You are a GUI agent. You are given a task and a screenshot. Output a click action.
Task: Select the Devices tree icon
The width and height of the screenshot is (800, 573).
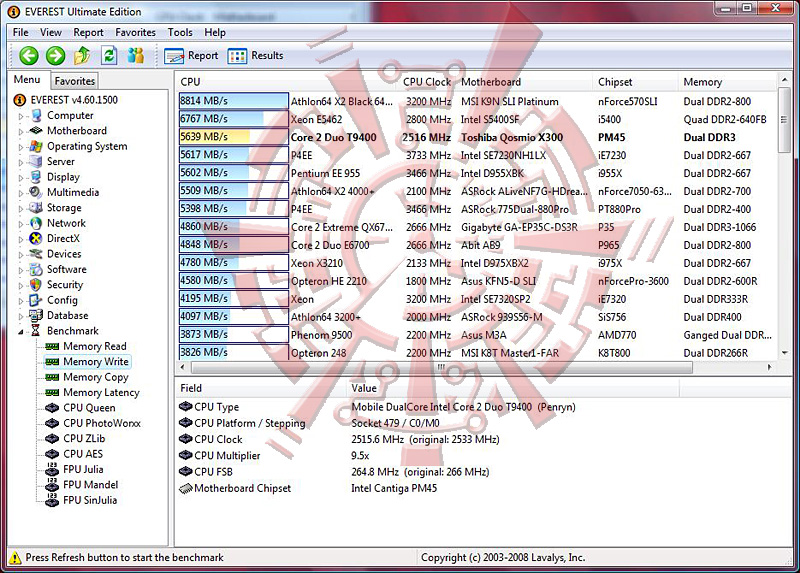click(x=36, y=254)
